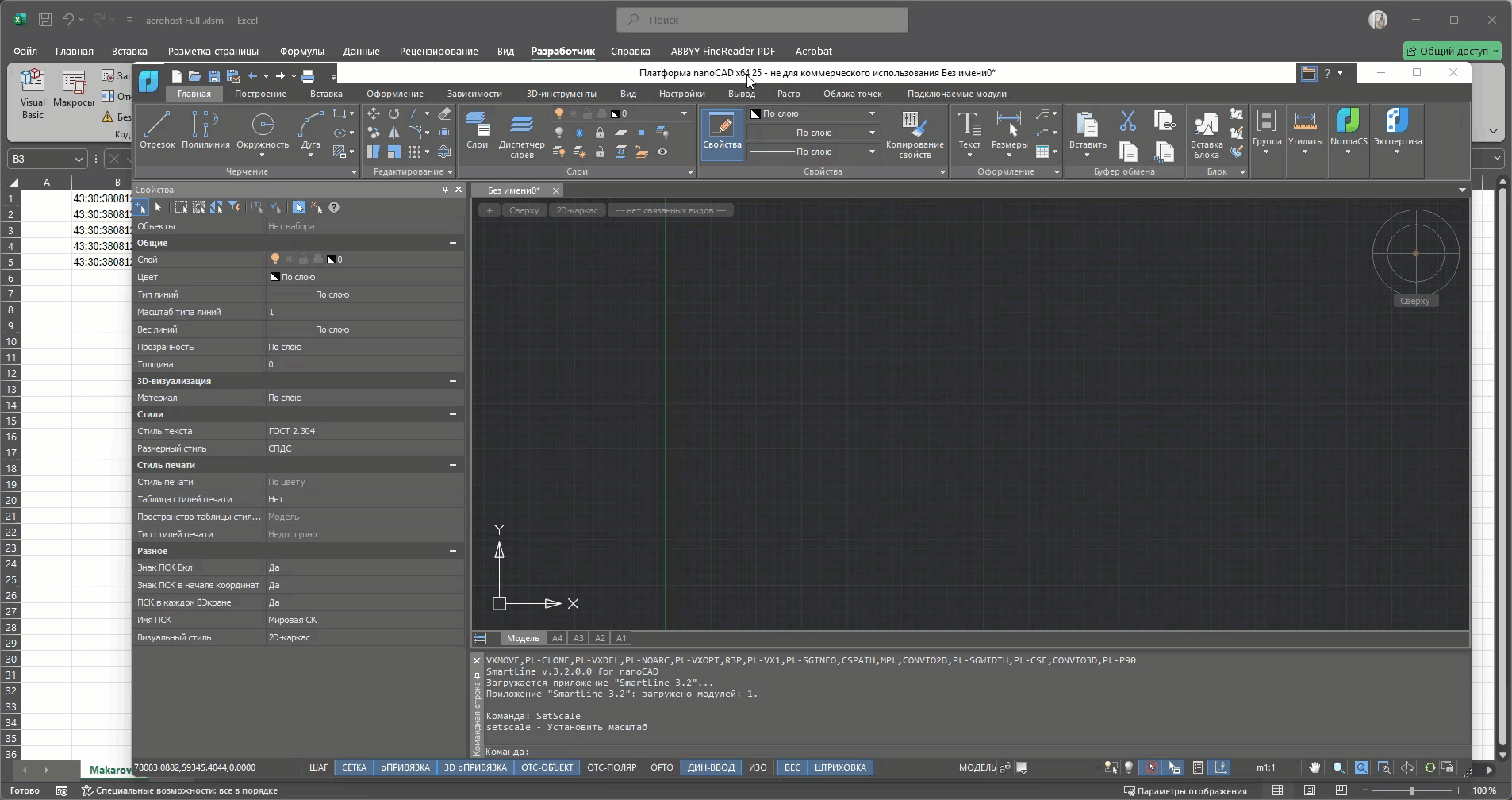Switch to the A3 layout tab
Viewport: 1512px width, 800px height.
[578, 638]
